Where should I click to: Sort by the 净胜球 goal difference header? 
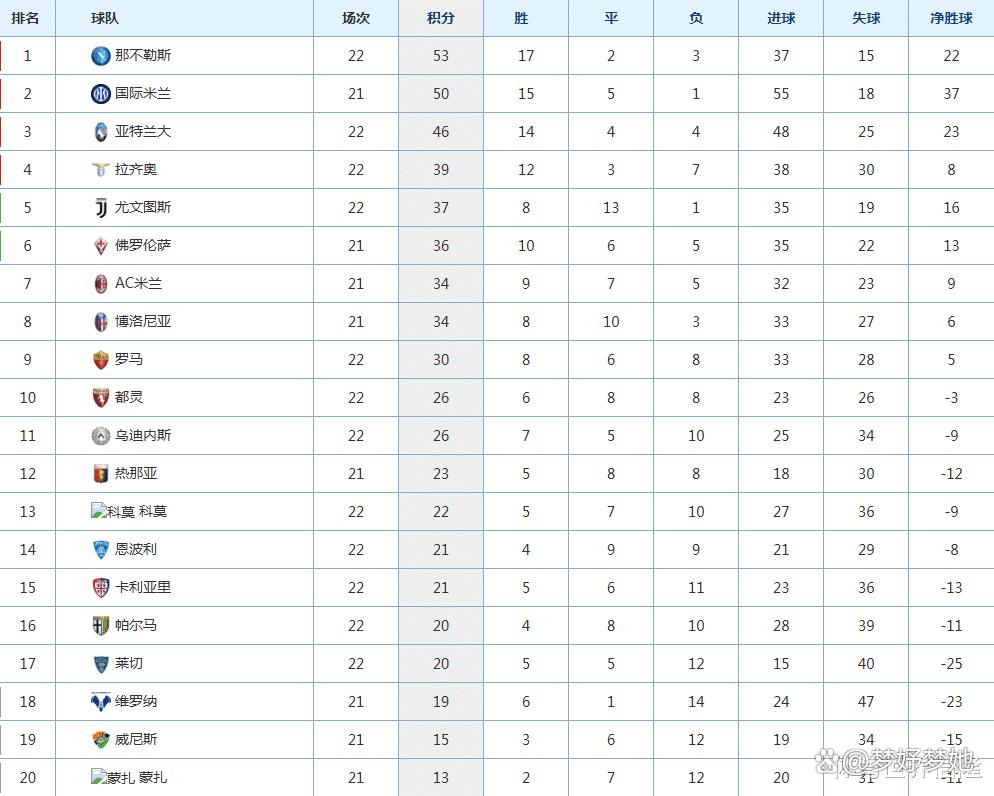point(951,18)
